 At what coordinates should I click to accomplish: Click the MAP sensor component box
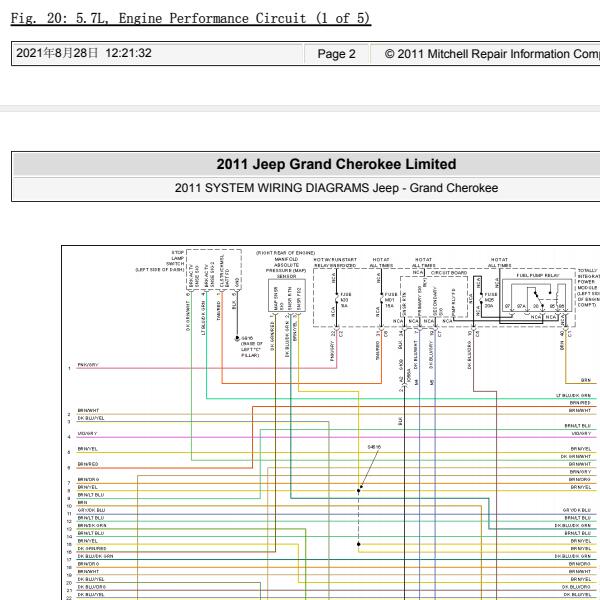(x=287, y=296)
